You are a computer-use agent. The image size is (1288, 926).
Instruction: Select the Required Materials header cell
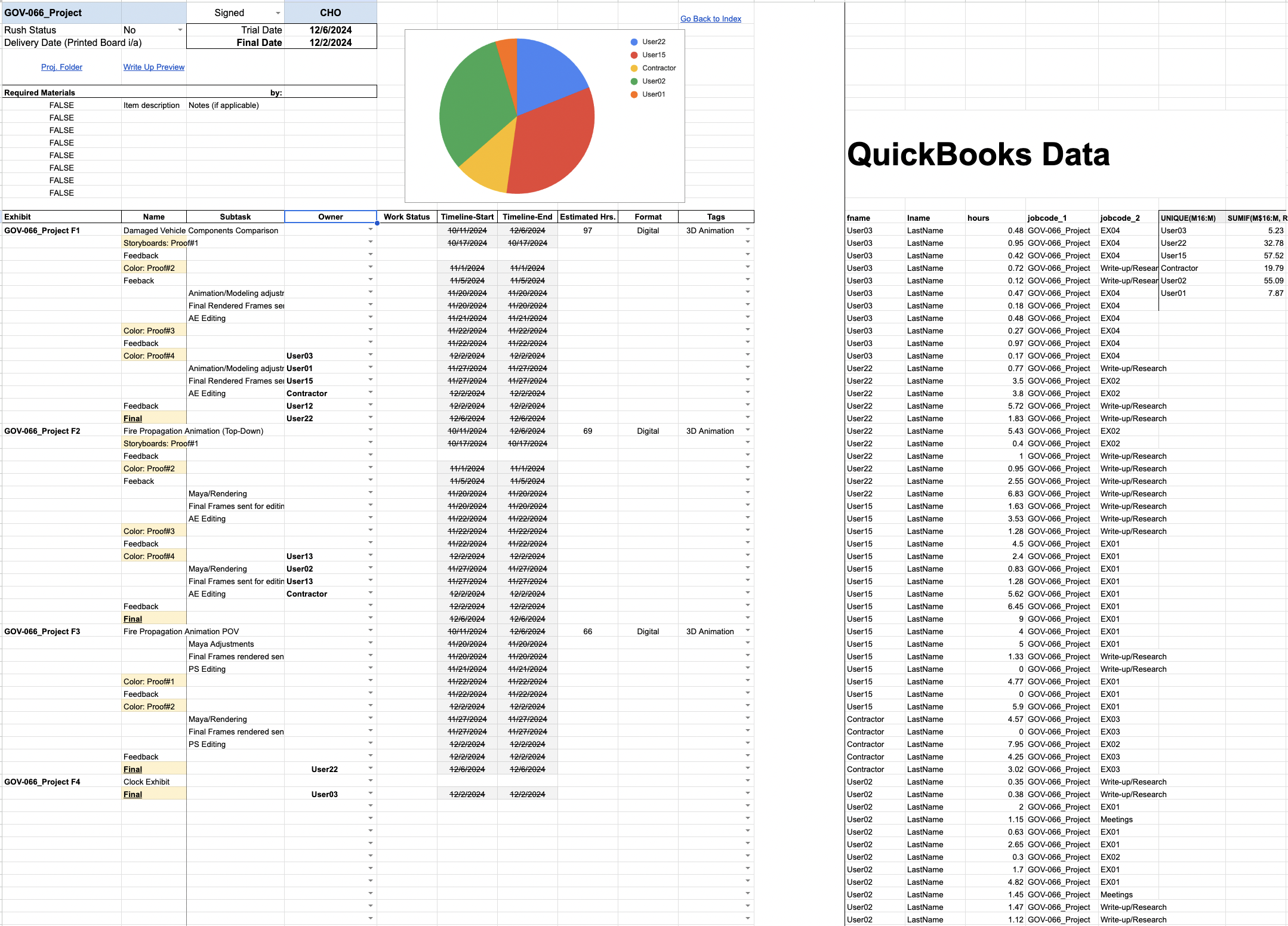click(x=61, y=92)
